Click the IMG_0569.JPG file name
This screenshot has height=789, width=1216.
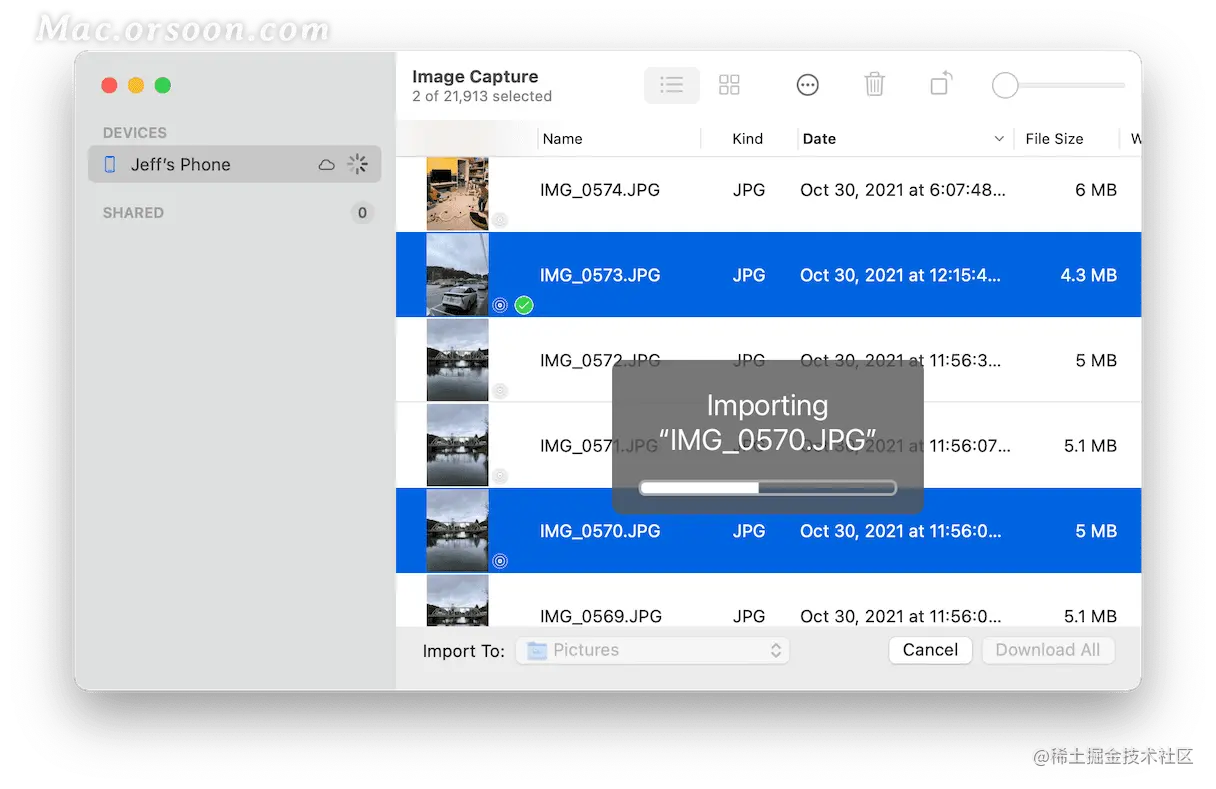(x=600, y=616)
